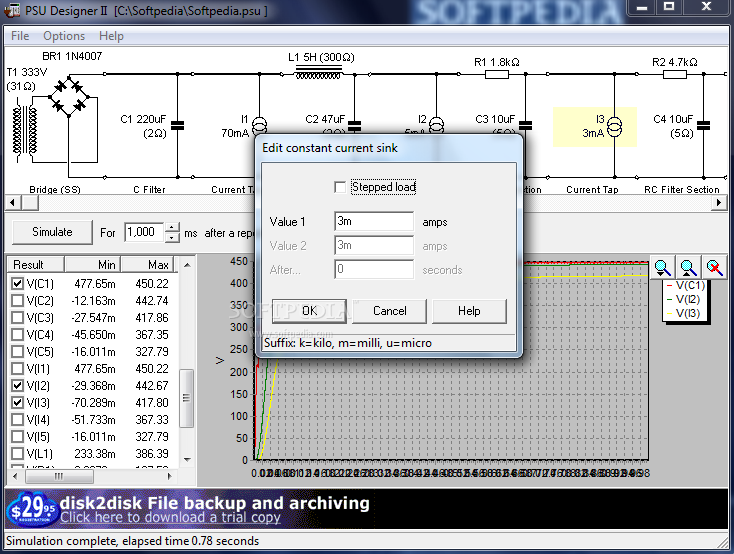The width and height of the screenshot is (734, 554).
Task: Click 'RC Filter Section' label
Action: point(682,189)
